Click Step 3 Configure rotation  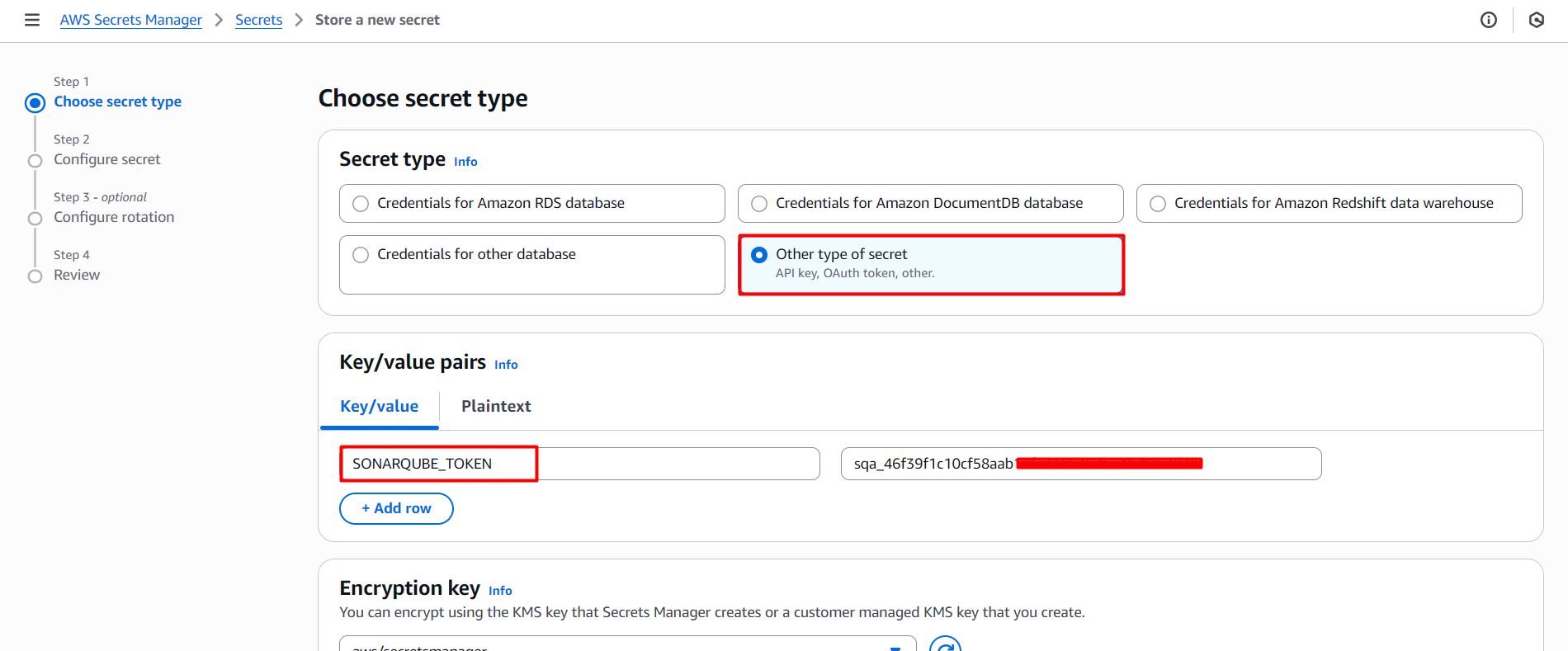click(114, 217)
